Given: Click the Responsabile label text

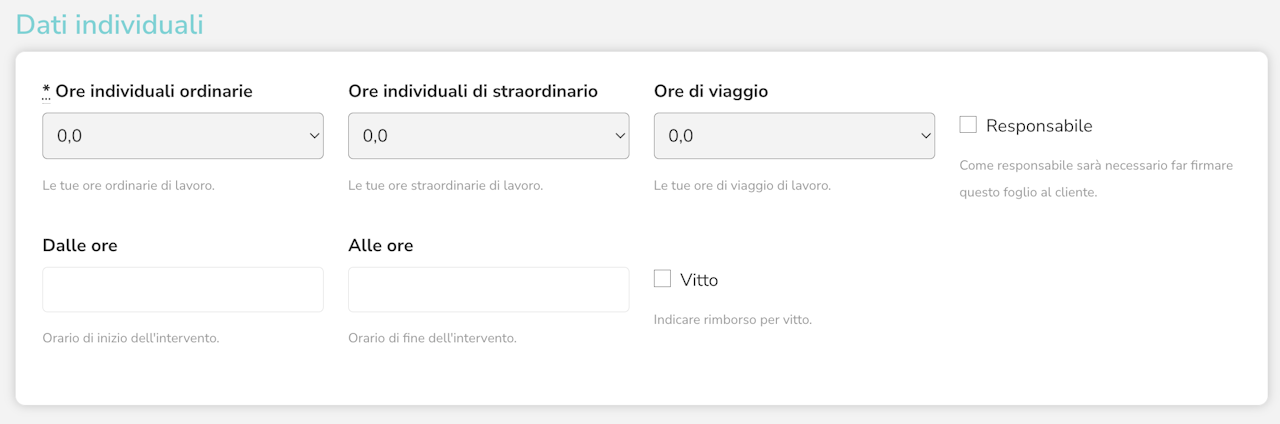Looking at the screenshot, I should coord(1039,126).
